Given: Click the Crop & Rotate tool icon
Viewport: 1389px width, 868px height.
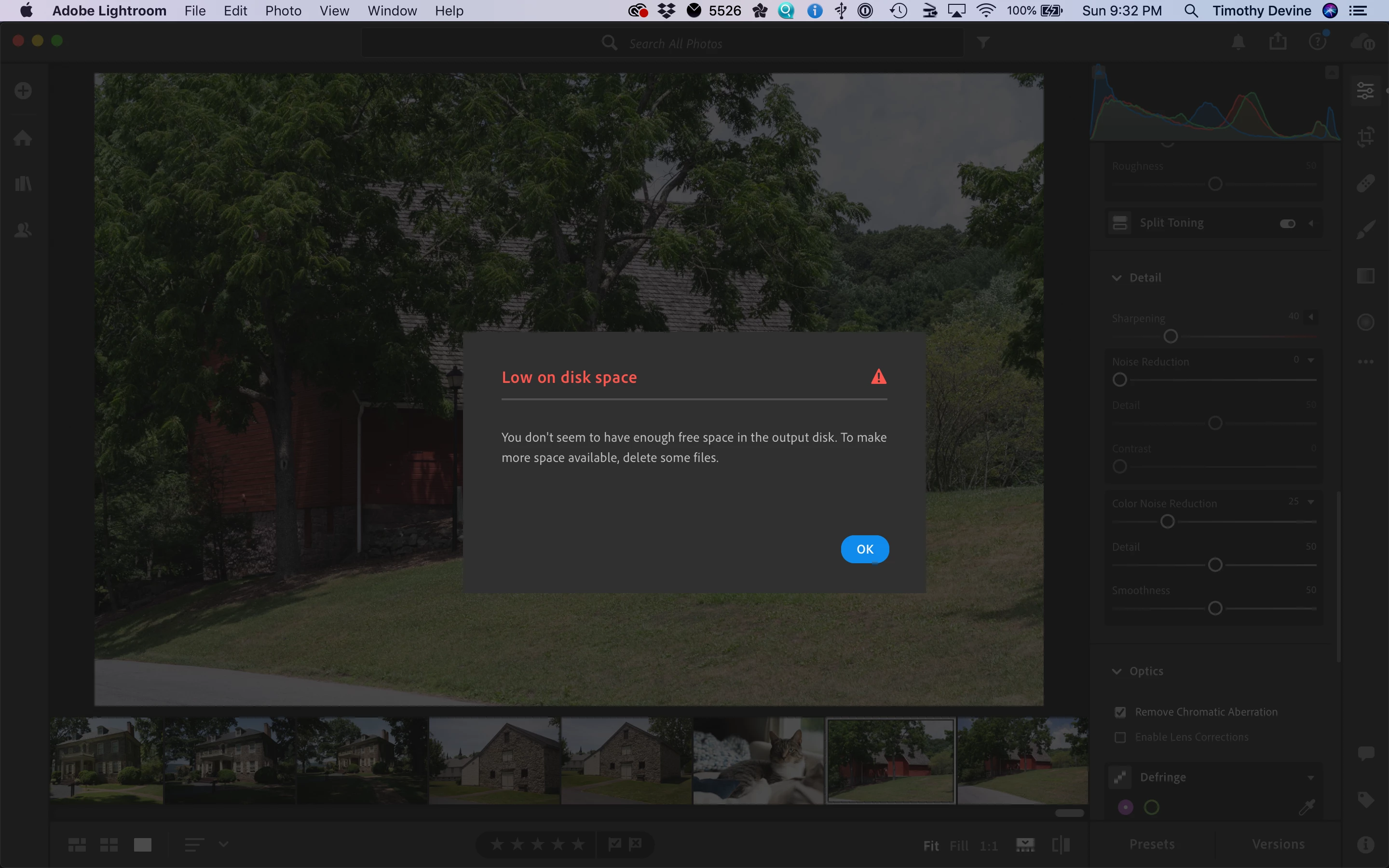Looking at the screenshot, I should click(x=1365, y=136).
